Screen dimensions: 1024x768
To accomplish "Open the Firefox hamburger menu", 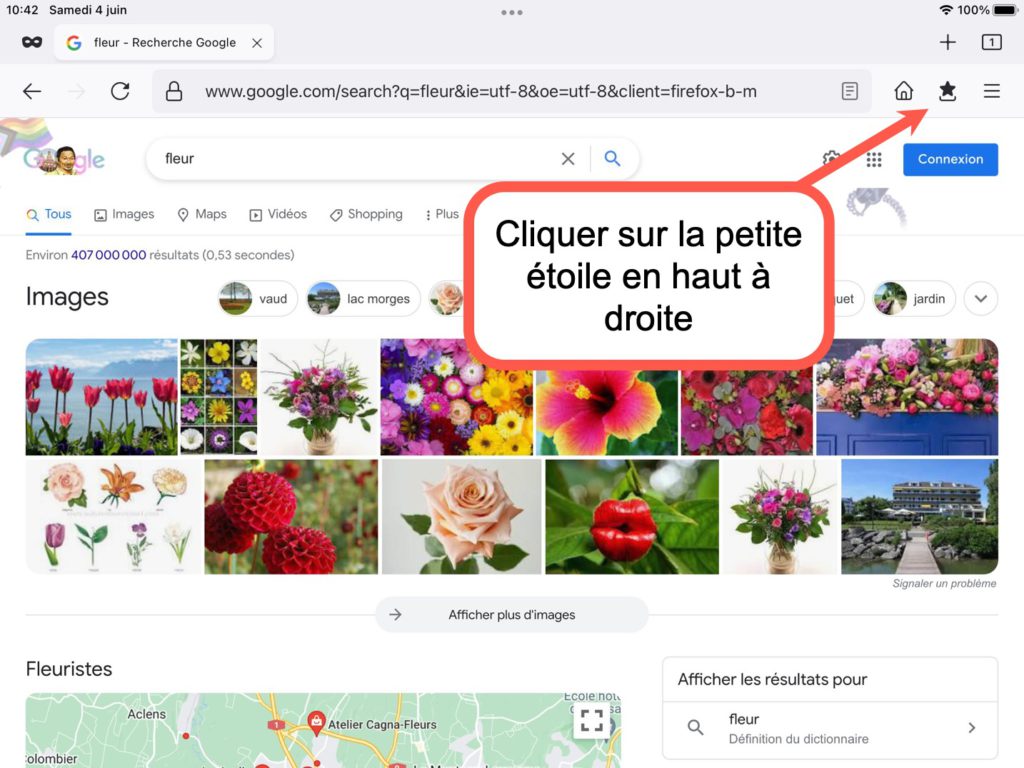I will [991, 92].
